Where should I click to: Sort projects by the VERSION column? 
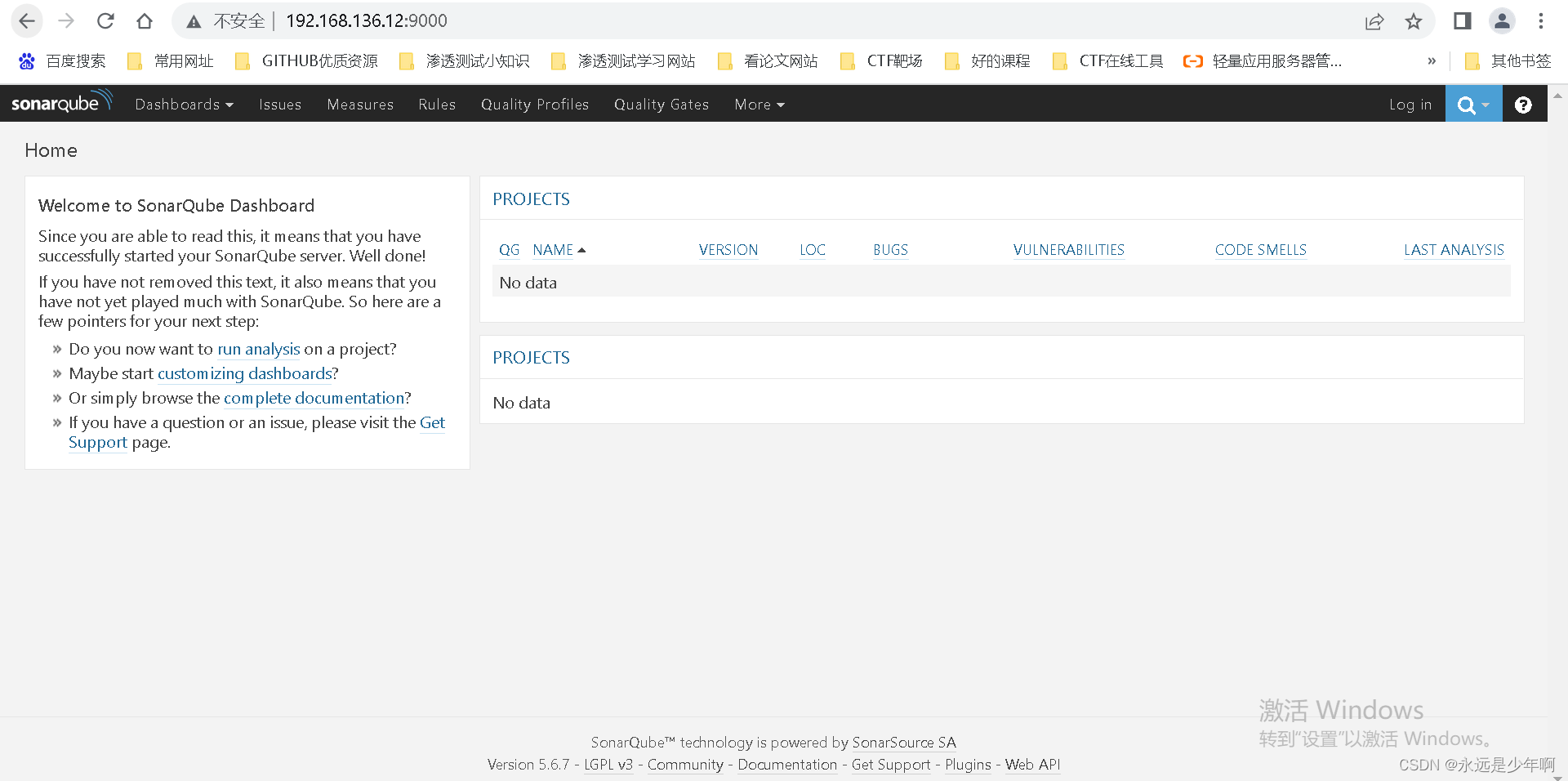(x=728, y=250)
